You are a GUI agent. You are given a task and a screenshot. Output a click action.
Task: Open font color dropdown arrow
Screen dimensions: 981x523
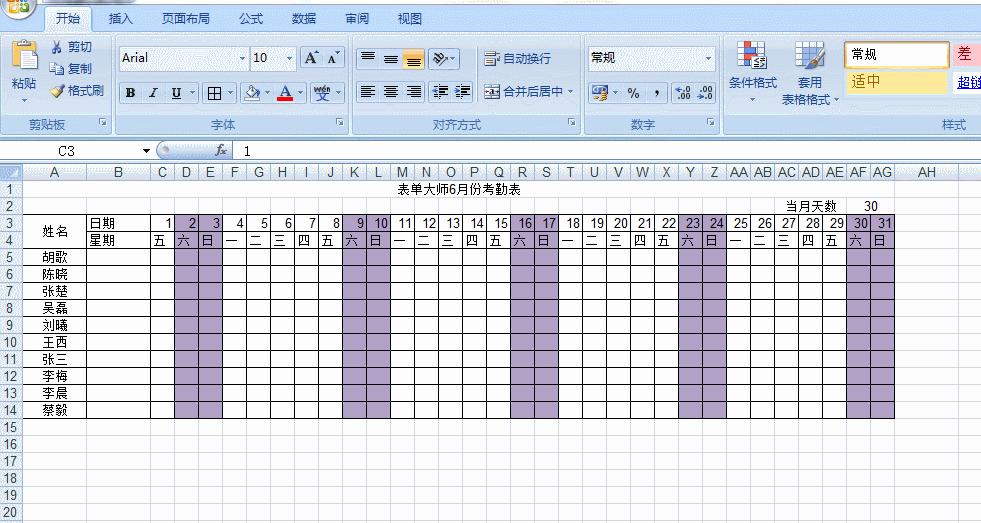(x=301, y=93)
